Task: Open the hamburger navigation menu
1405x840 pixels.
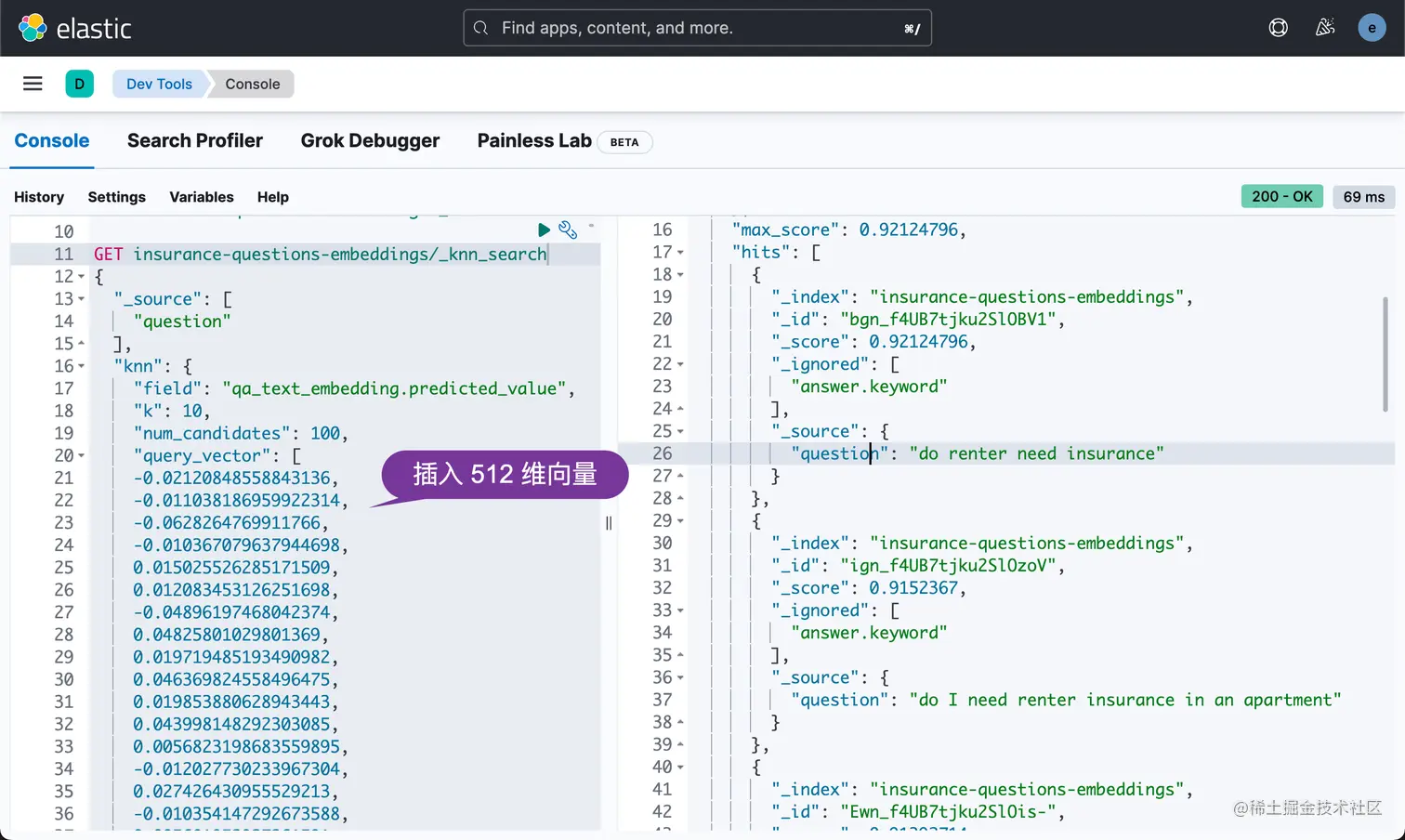Action: click(33, 84)
